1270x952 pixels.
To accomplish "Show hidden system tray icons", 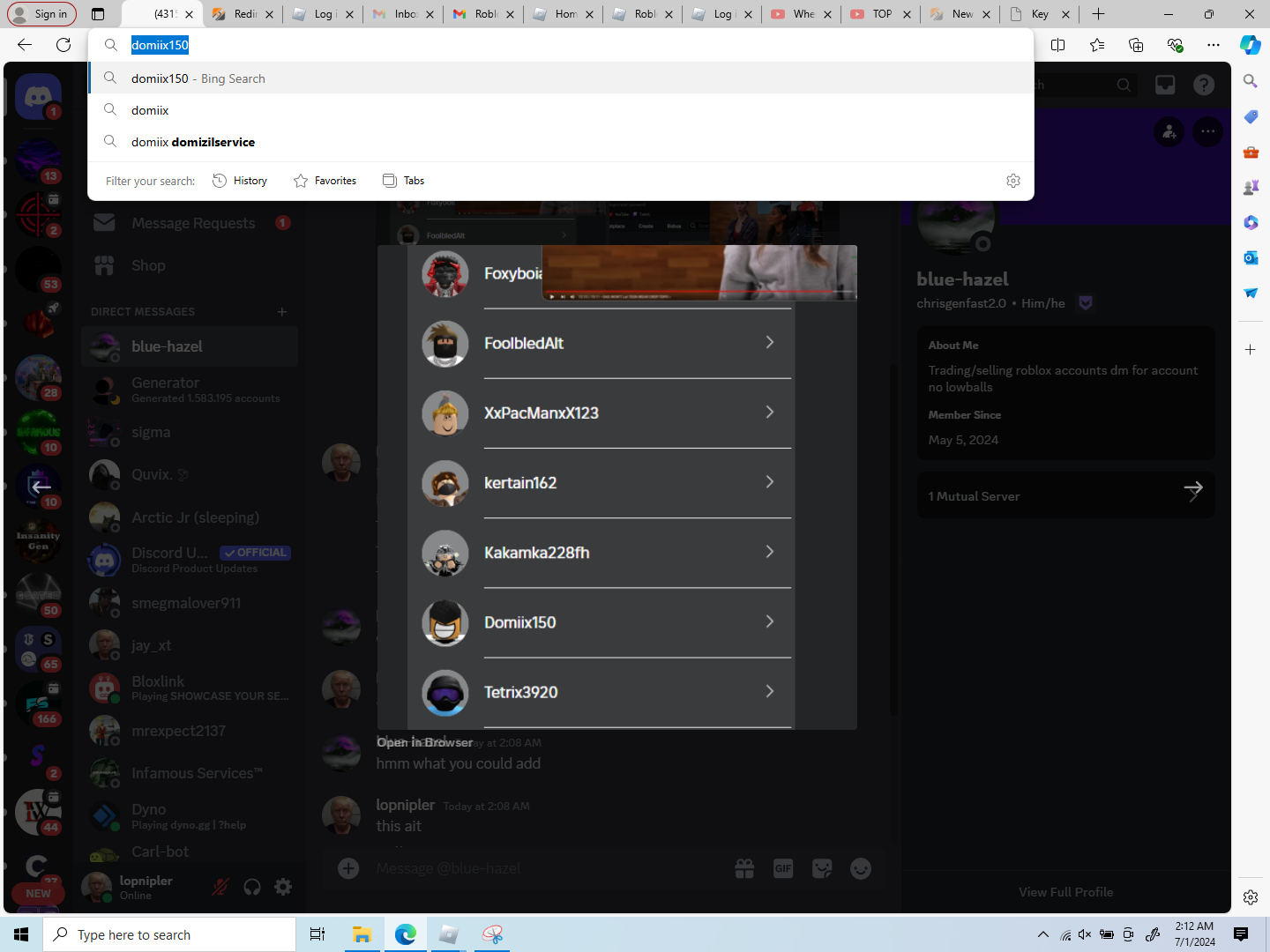I will [1043, 934].
